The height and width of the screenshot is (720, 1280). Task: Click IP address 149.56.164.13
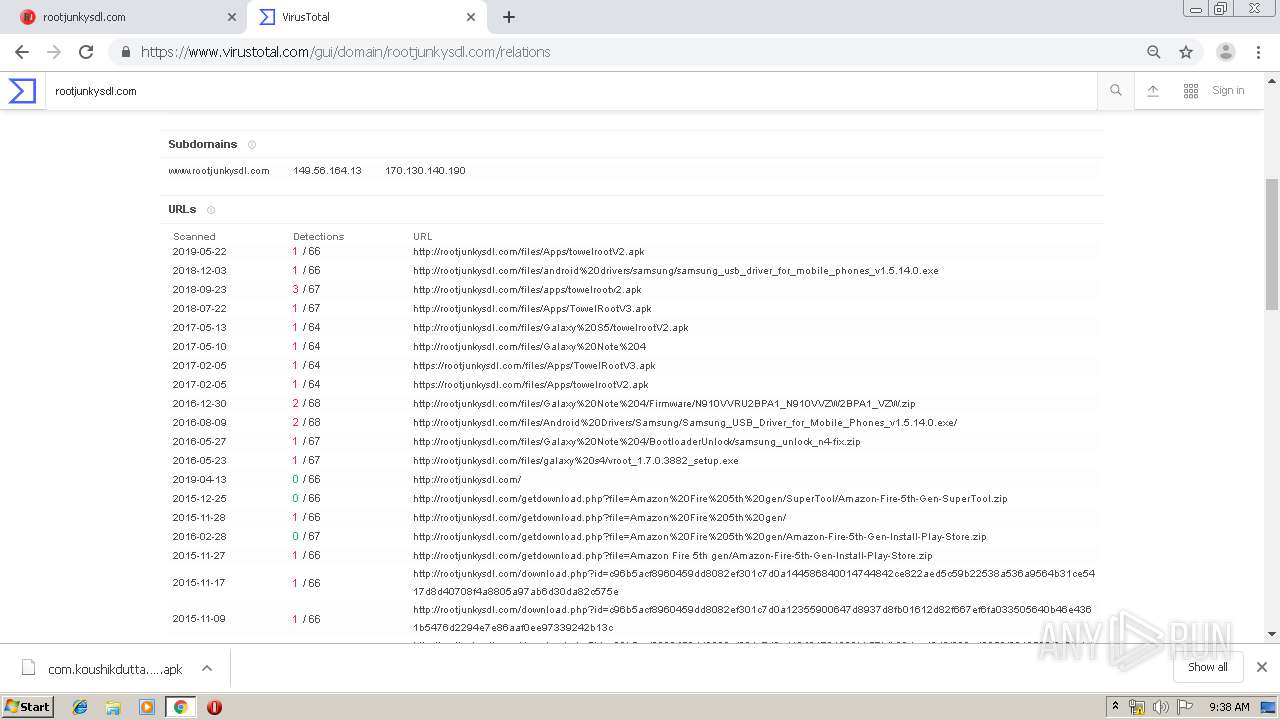coord(327,171)
